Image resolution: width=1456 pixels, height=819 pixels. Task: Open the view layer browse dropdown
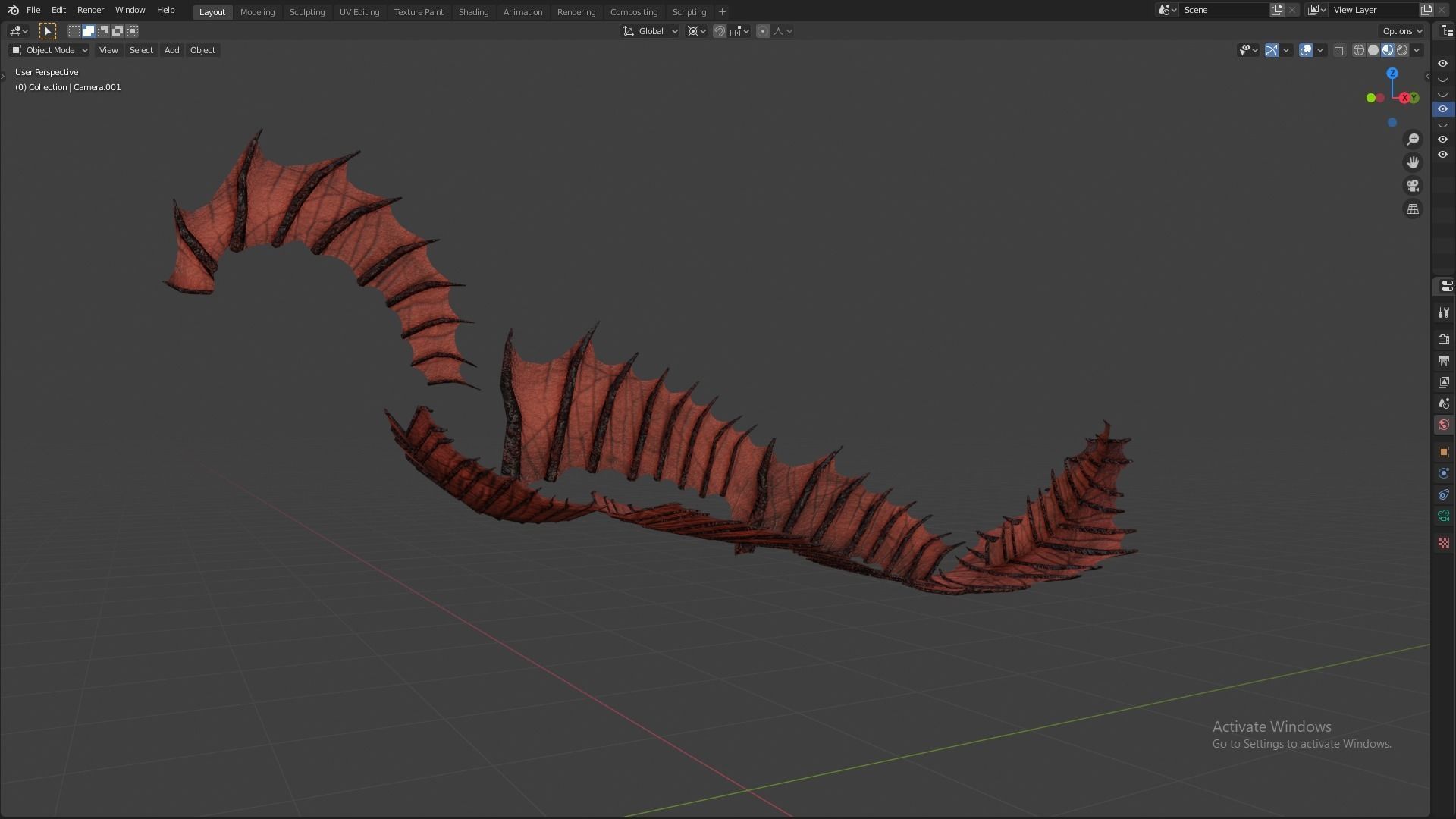click(1316, 10)
